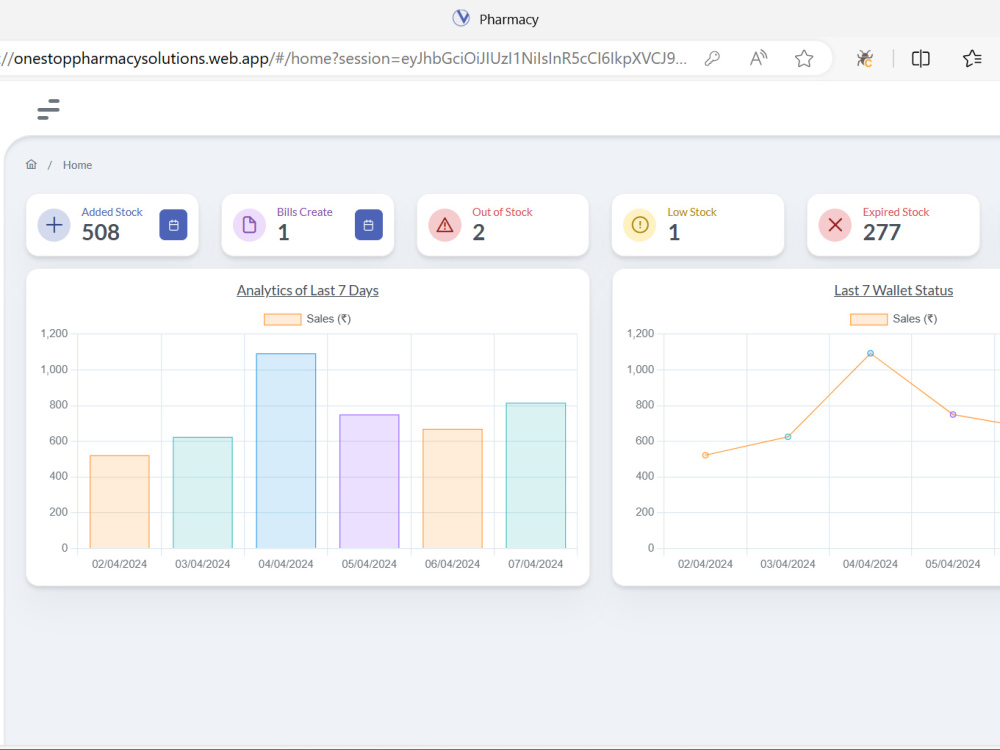The width and height of the screenshot is (1000, 750).
Task: Click the 05/04/2024 wallet chart axis label
Action: point(953,564)
